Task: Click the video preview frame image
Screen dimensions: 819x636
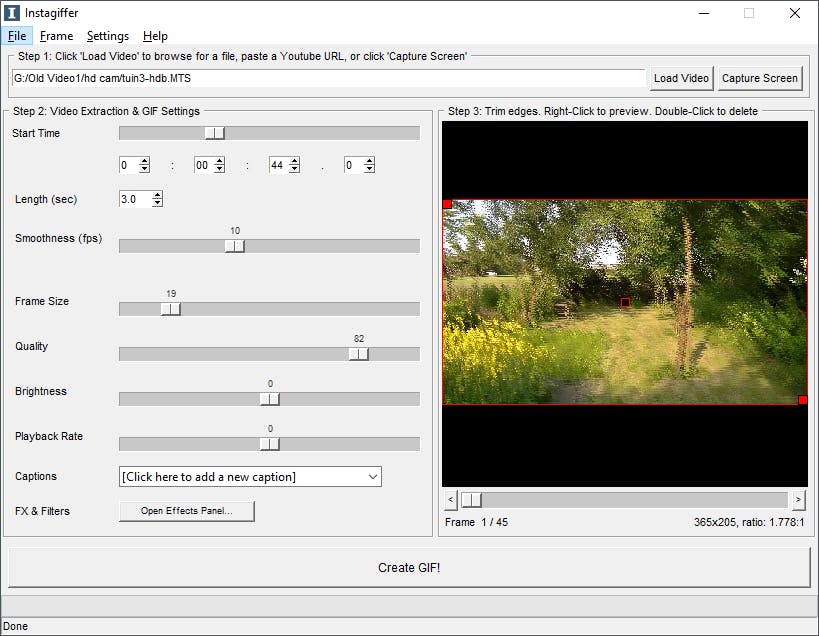Action: (625, 302)
